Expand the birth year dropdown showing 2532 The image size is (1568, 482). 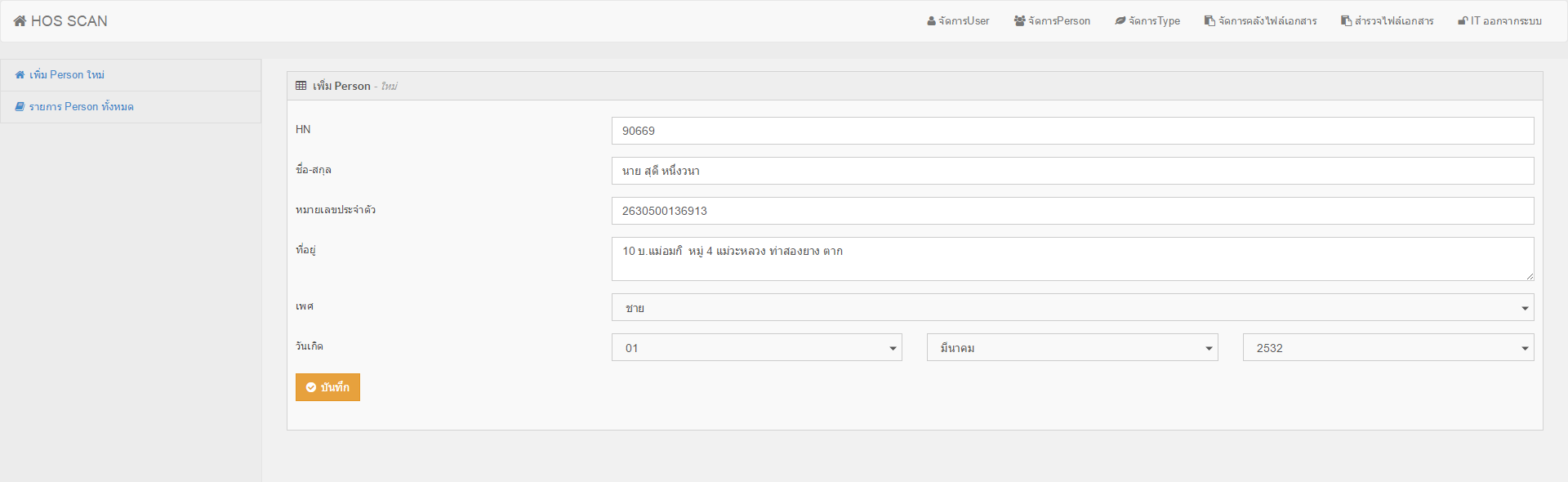[1388, 348]
